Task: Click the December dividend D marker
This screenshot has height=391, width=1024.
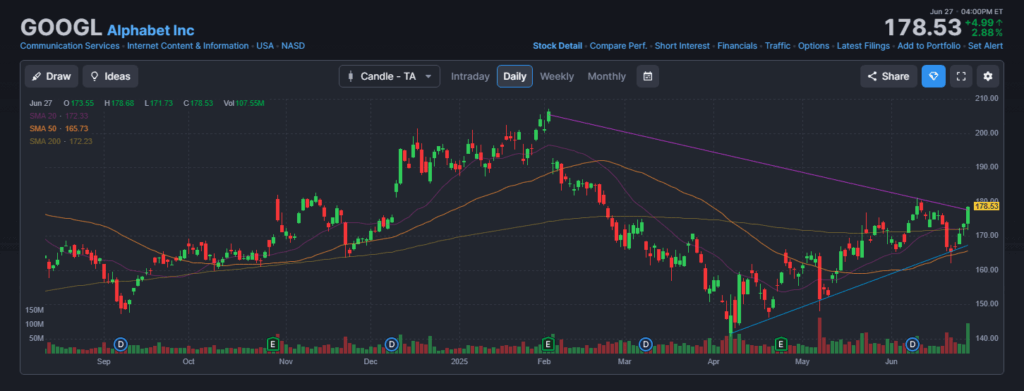Action: click(x=391, y=344)
